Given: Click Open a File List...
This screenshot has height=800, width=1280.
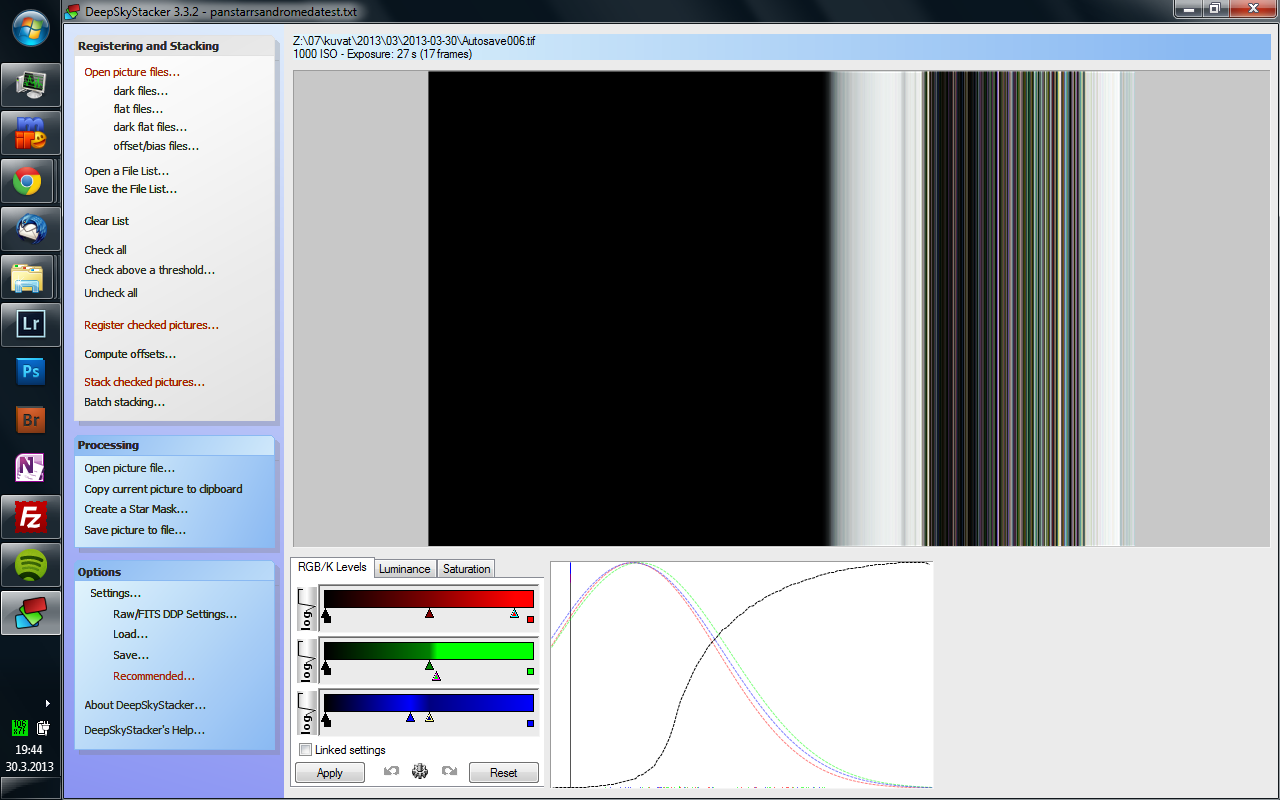Looking at the screenshot, I should tap(127, 171).
